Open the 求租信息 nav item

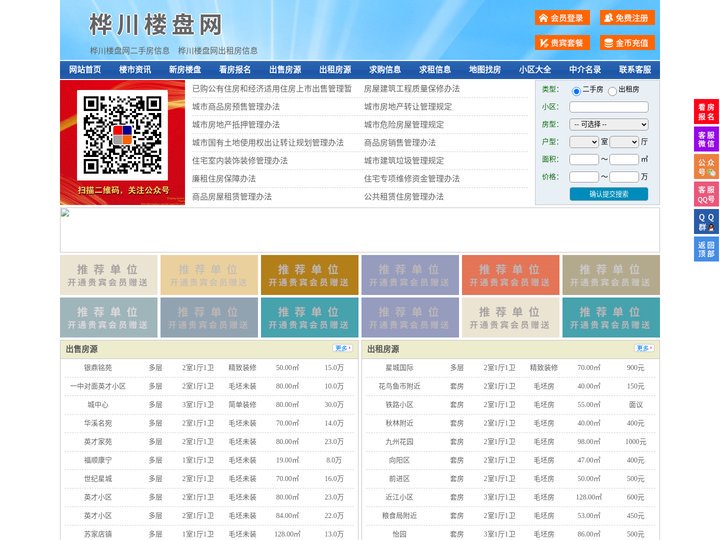(x=435, y=70)
